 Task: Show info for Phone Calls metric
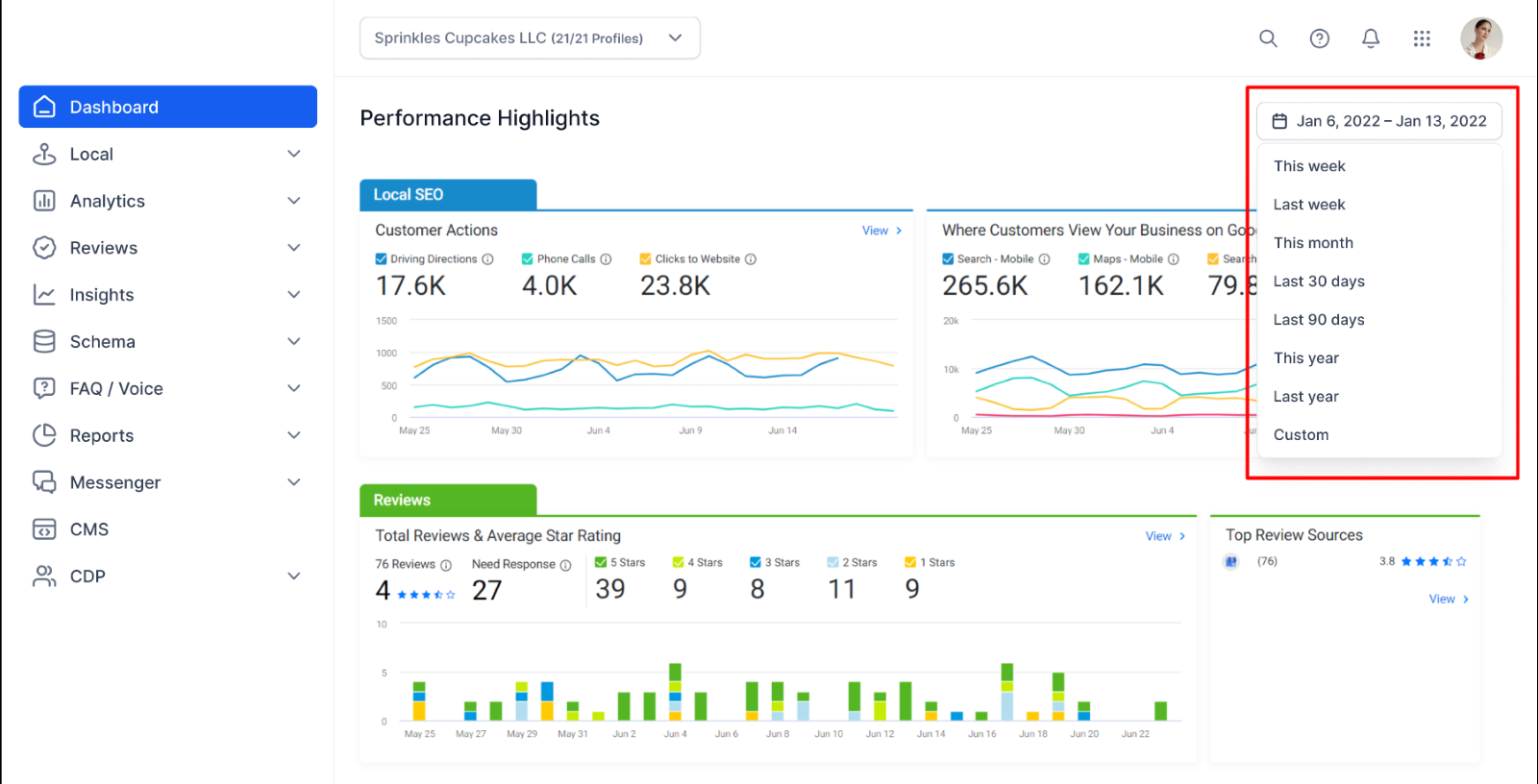click(x=606, y=259)
